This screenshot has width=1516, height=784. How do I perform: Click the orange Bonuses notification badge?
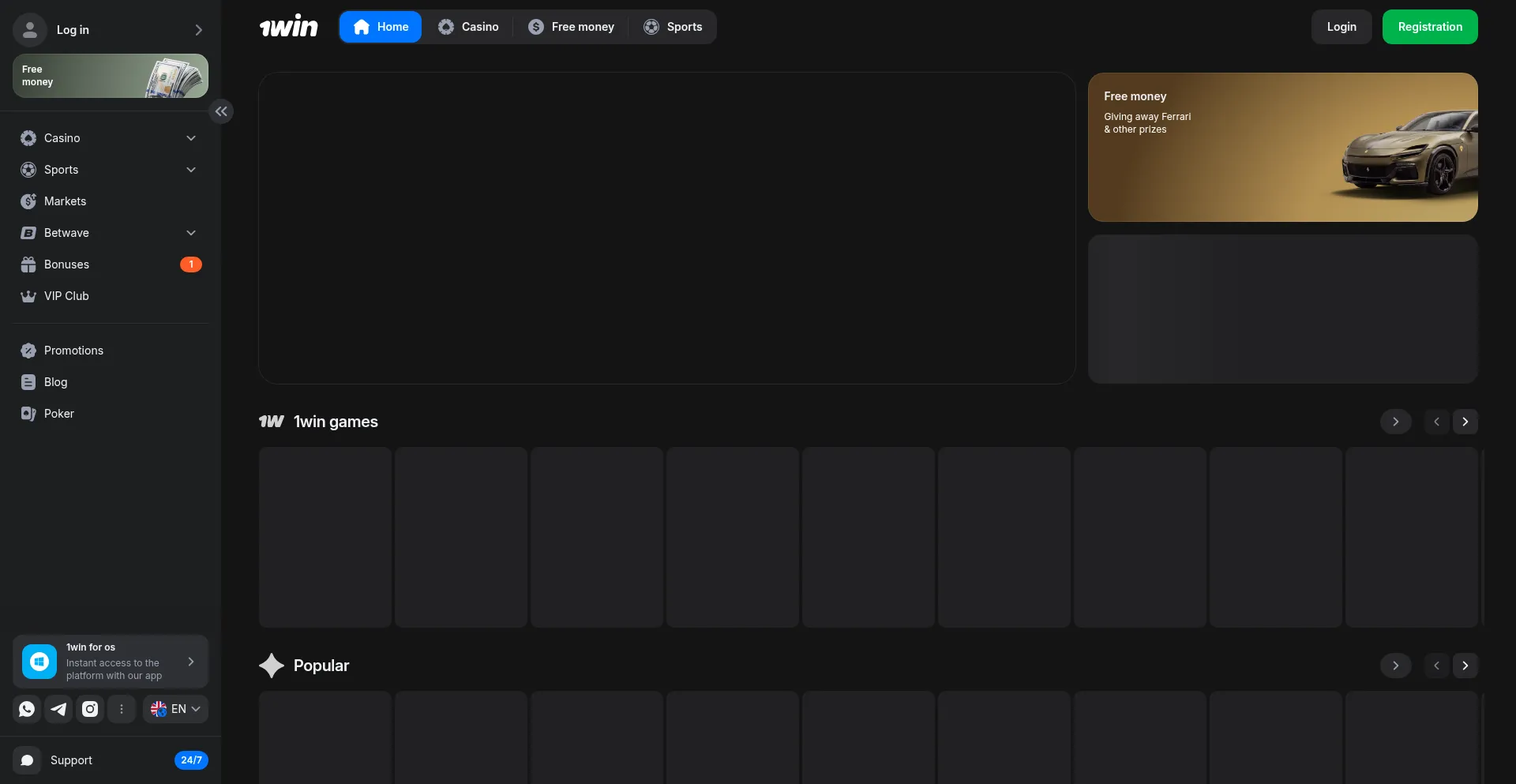point(191,264)
